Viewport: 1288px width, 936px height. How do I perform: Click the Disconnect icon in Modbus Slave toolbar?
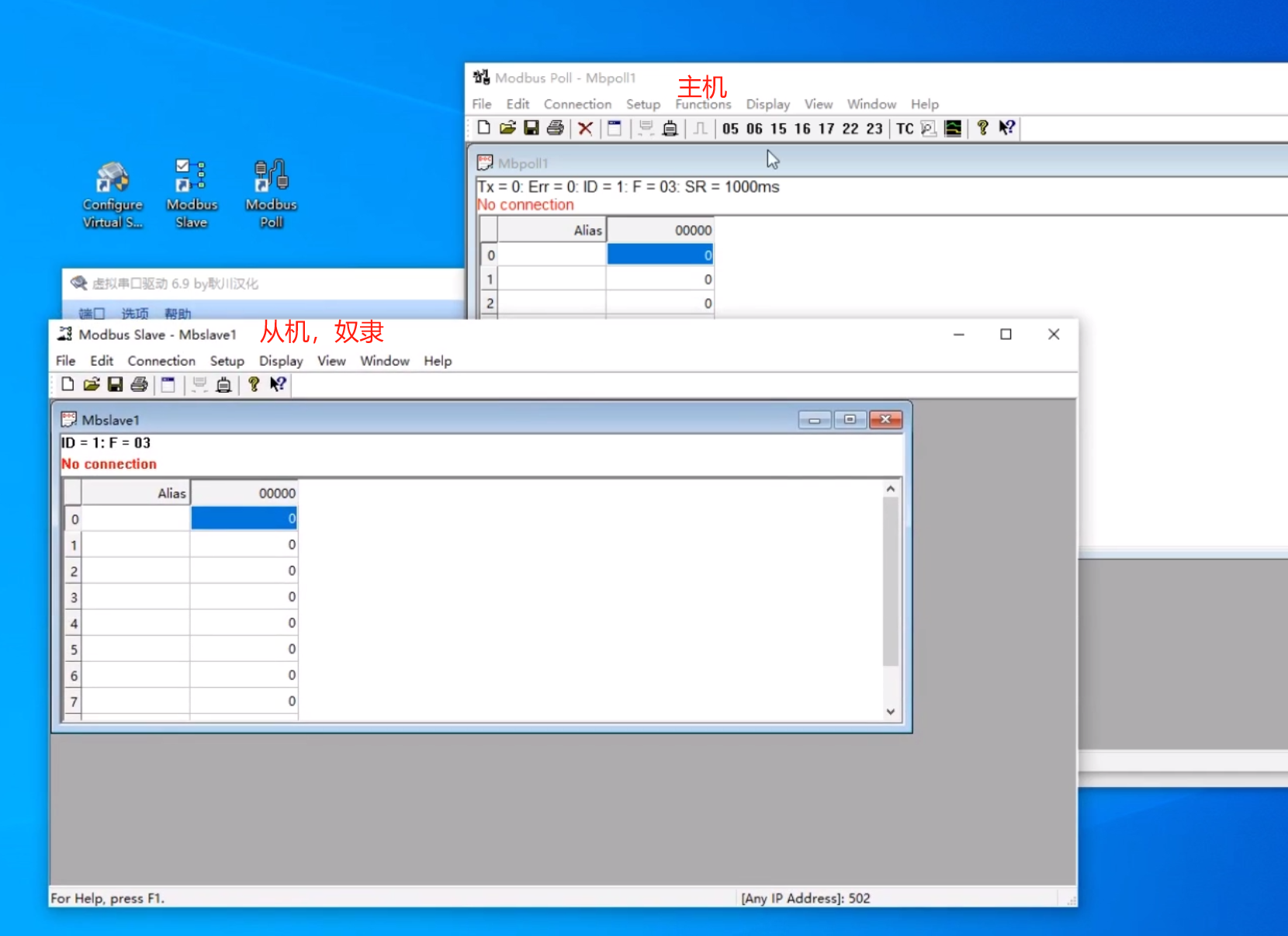click(x=223, y=384)
